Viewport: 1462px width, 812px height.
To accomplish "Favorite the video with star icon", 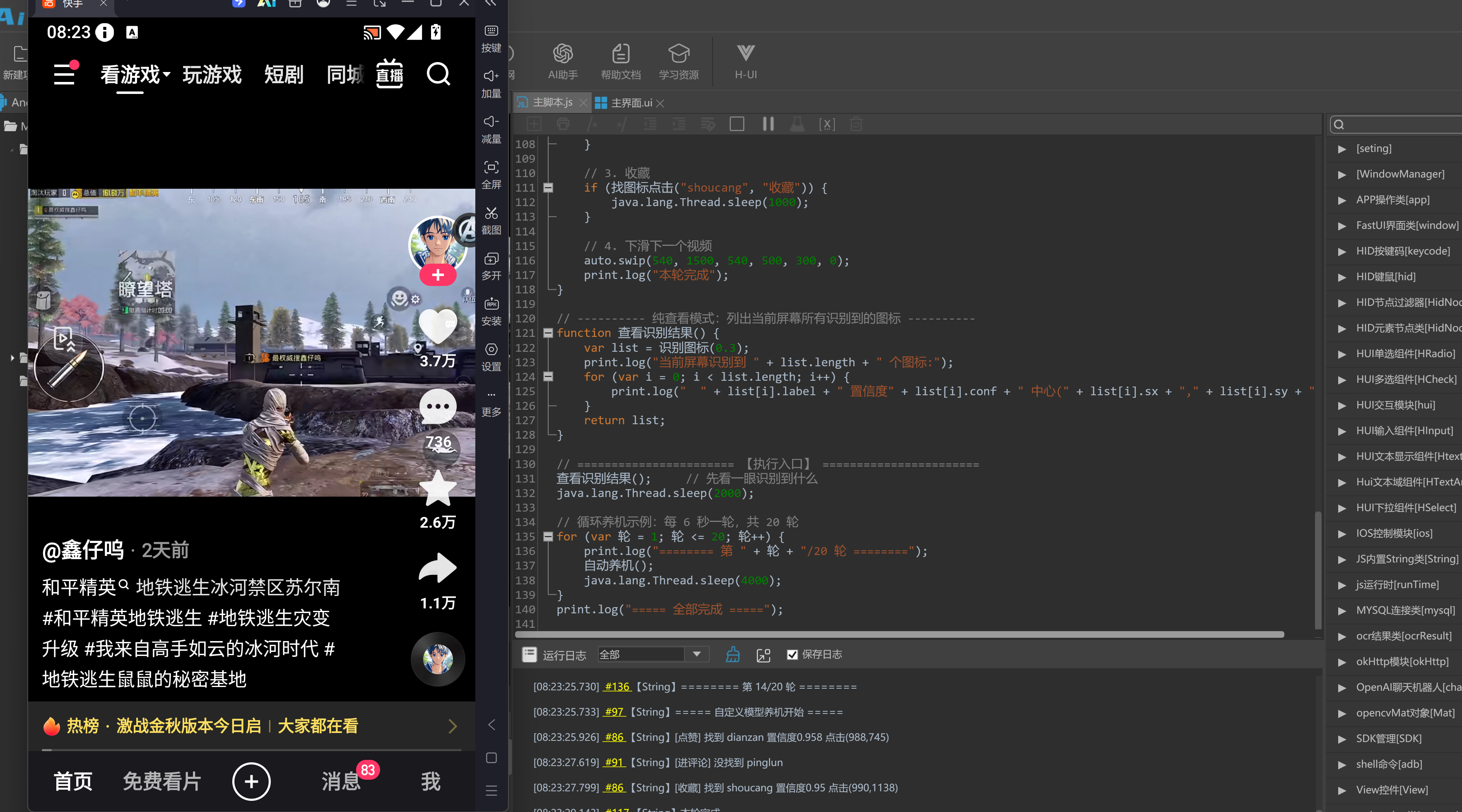I will (438, 488).
